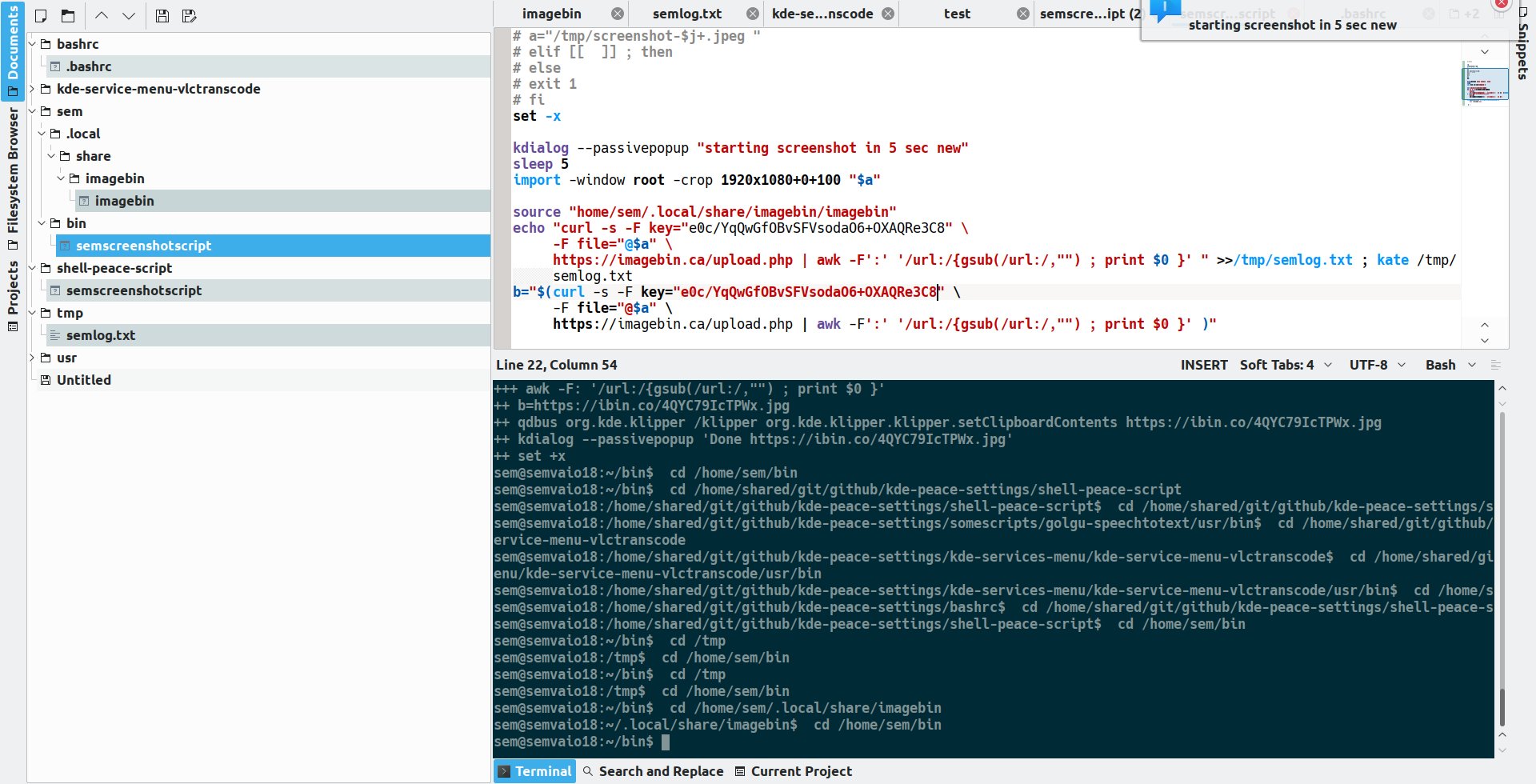Viewport: 1536px width, 784px height.
Task: Click 'sleep 5' line in editor
Action: [x=541, y=164]
